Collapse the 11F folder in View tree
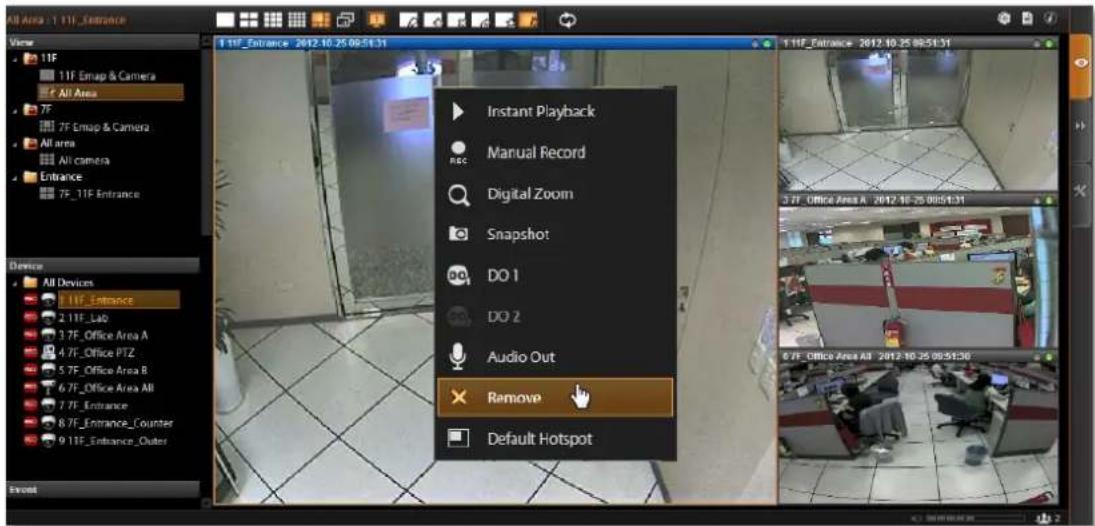Screen dimensions: 1095x526 (15, 59)
